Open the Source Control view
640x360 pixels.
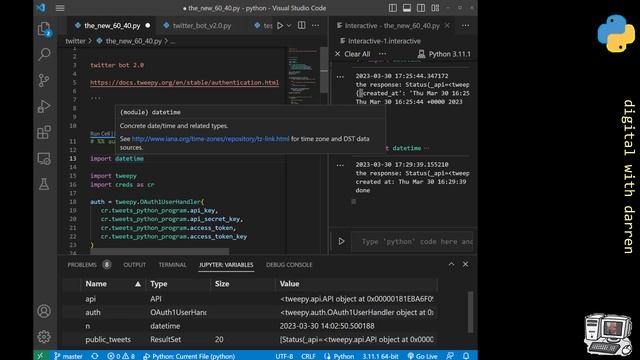[44, 80]
